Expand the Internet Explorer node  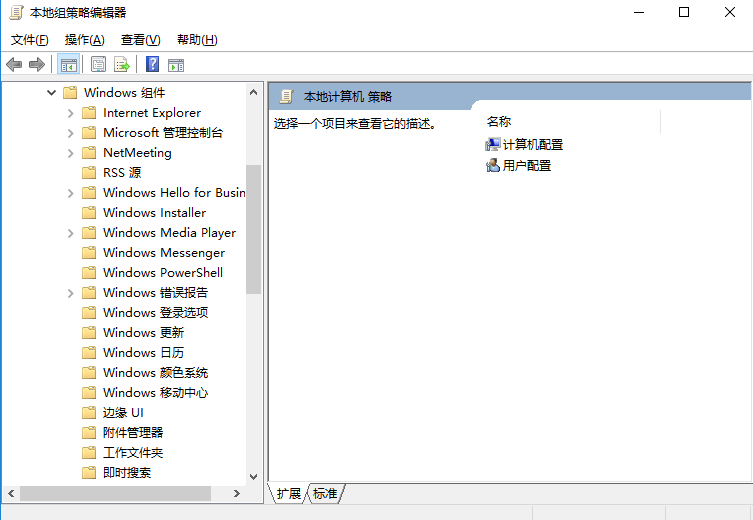point(71,113)
